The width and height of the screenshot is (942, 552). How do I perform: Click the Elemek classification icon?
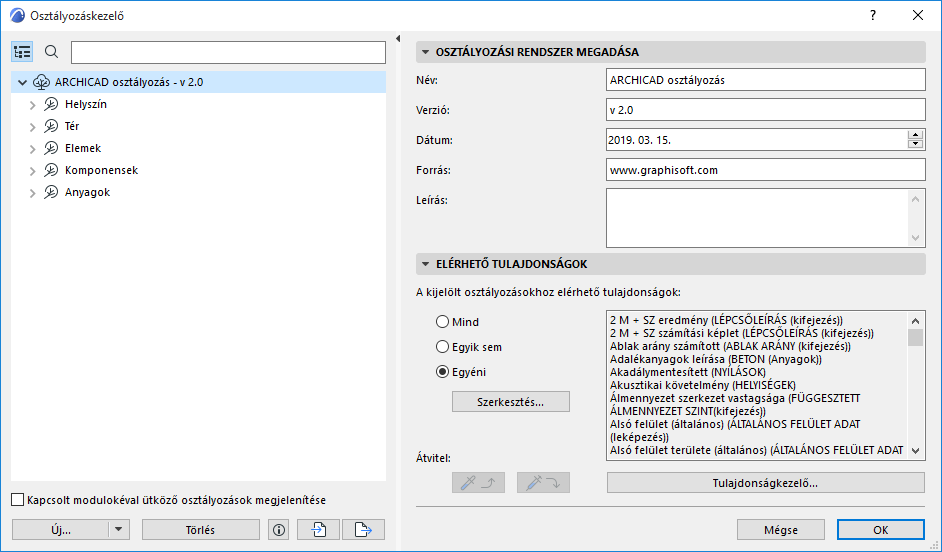pos(51,148)
